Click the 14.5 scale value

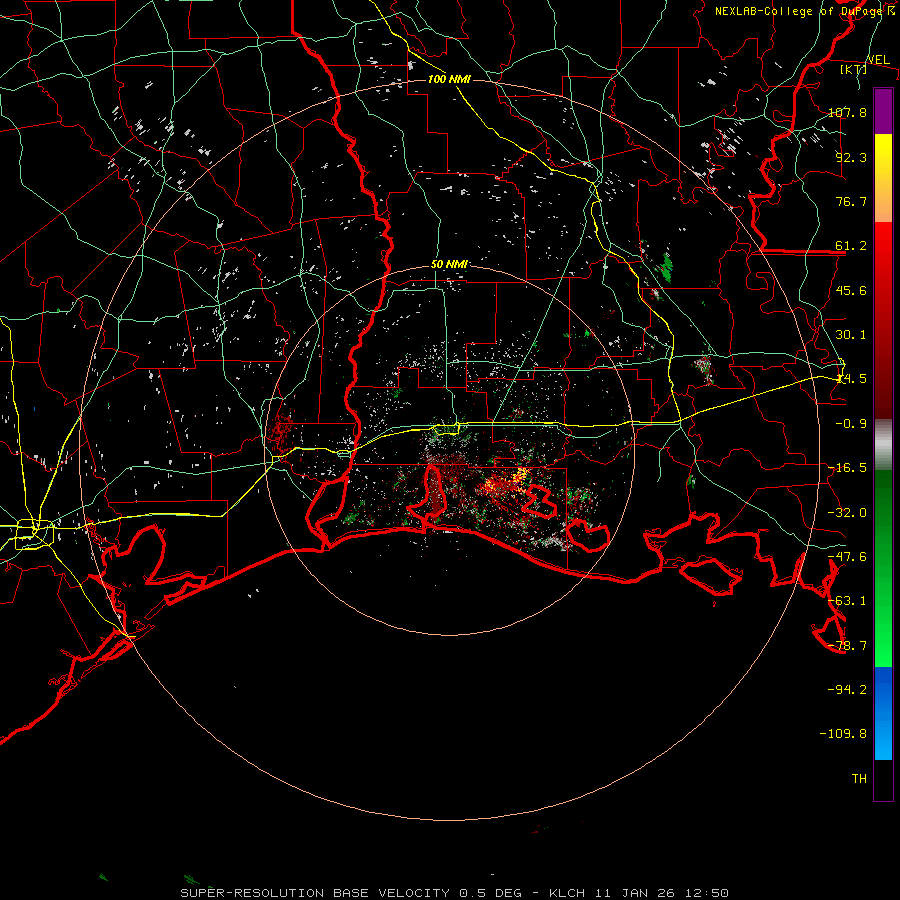851,379
